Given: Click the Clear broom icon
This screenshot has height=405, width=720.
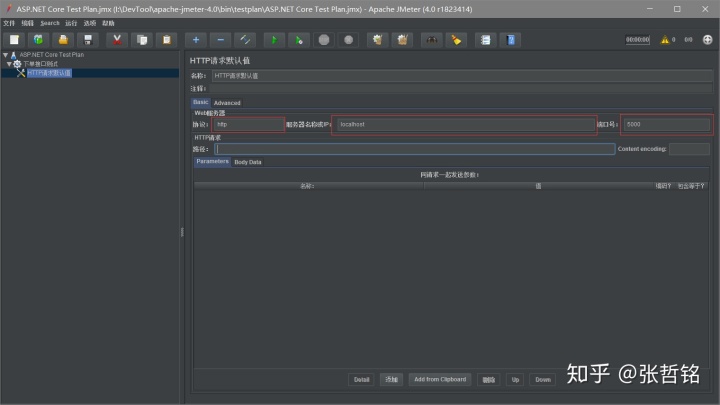Looking at the screenshot, I should [378, 40].
